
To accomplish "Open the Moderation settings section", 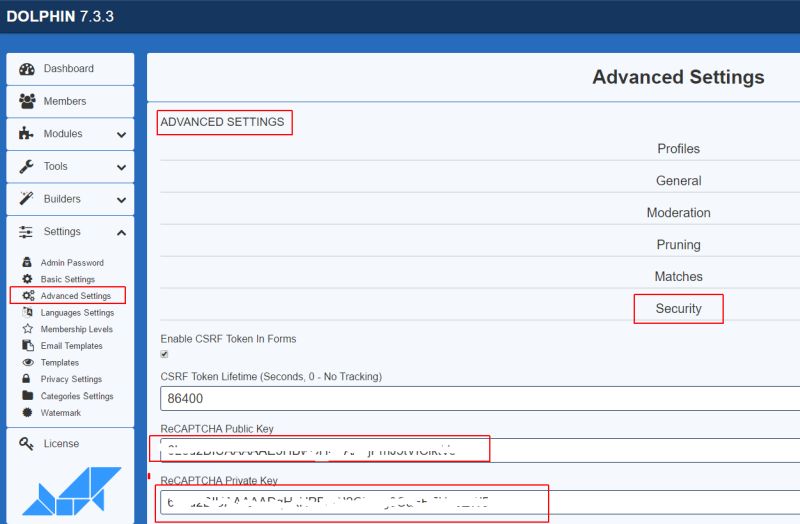I will (x=678, y=213).
